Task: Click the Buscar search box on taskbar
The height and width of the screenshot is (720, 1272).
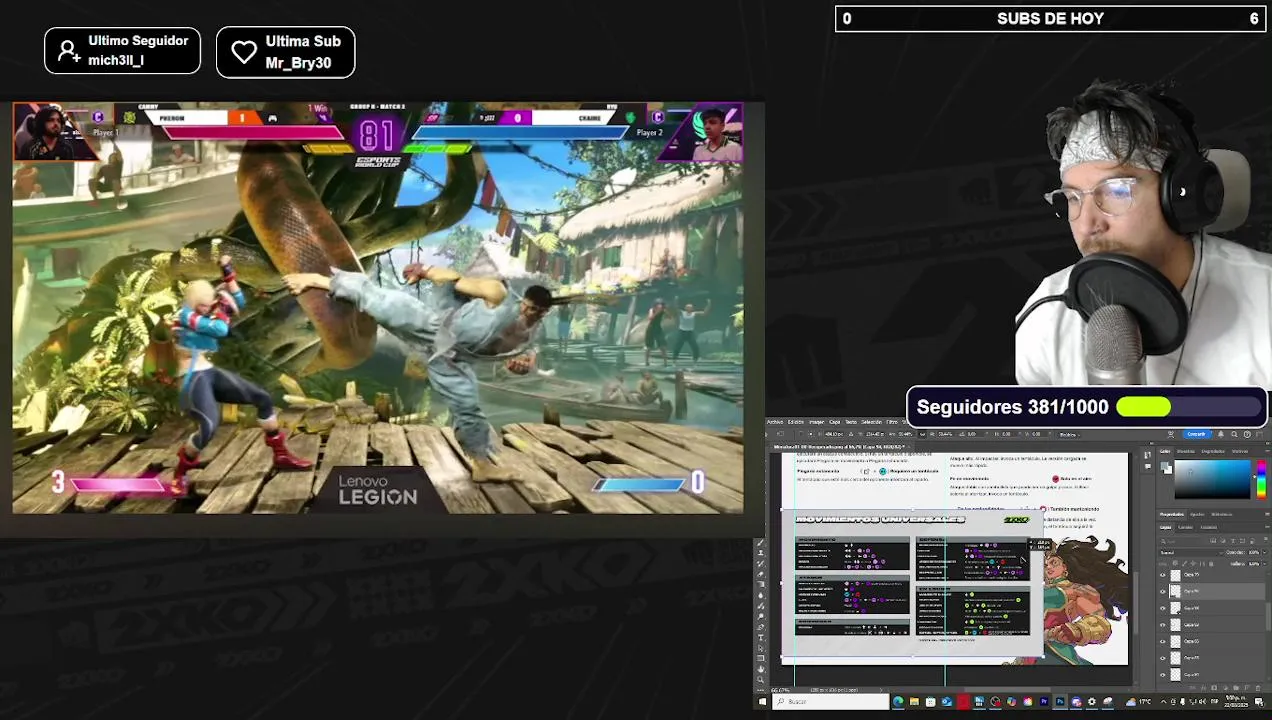Action: [x=830, y=701]
